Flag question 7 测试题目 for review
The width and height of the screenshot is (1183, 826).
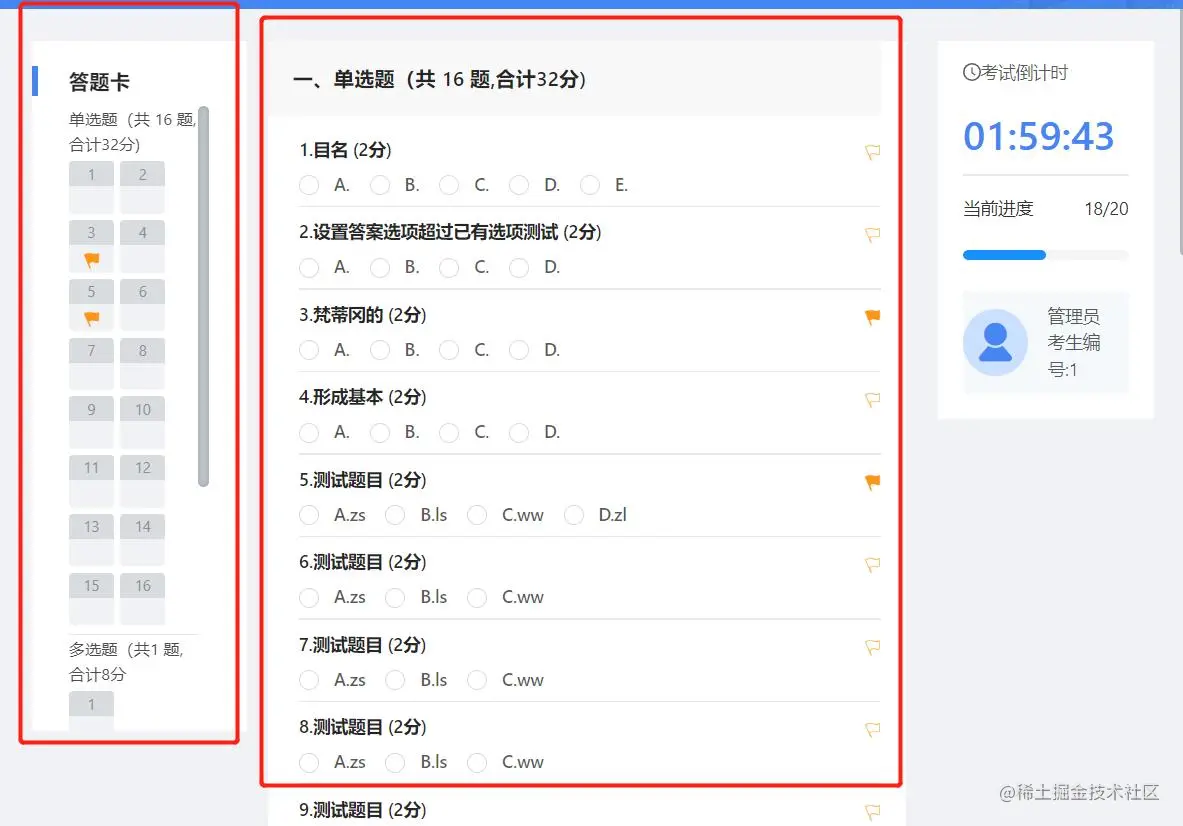[x=872, y=646]
